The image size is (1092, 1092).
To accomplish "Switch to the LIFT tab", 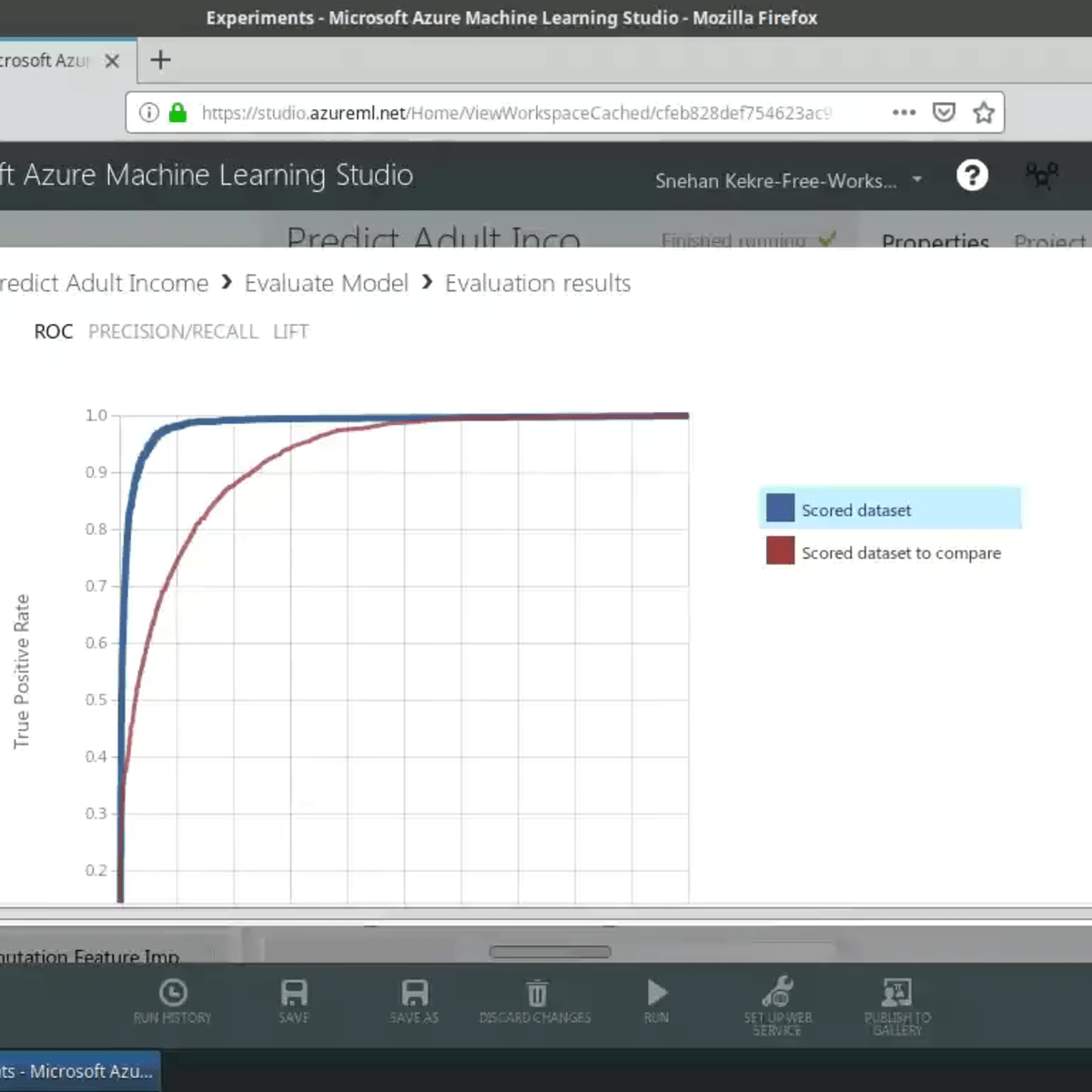I will tap(290, 331).
